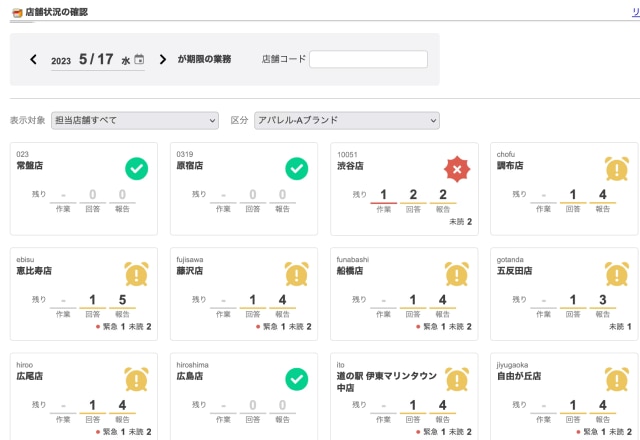Click green checkmark on 原宿店 card

[x=297, y=169]
